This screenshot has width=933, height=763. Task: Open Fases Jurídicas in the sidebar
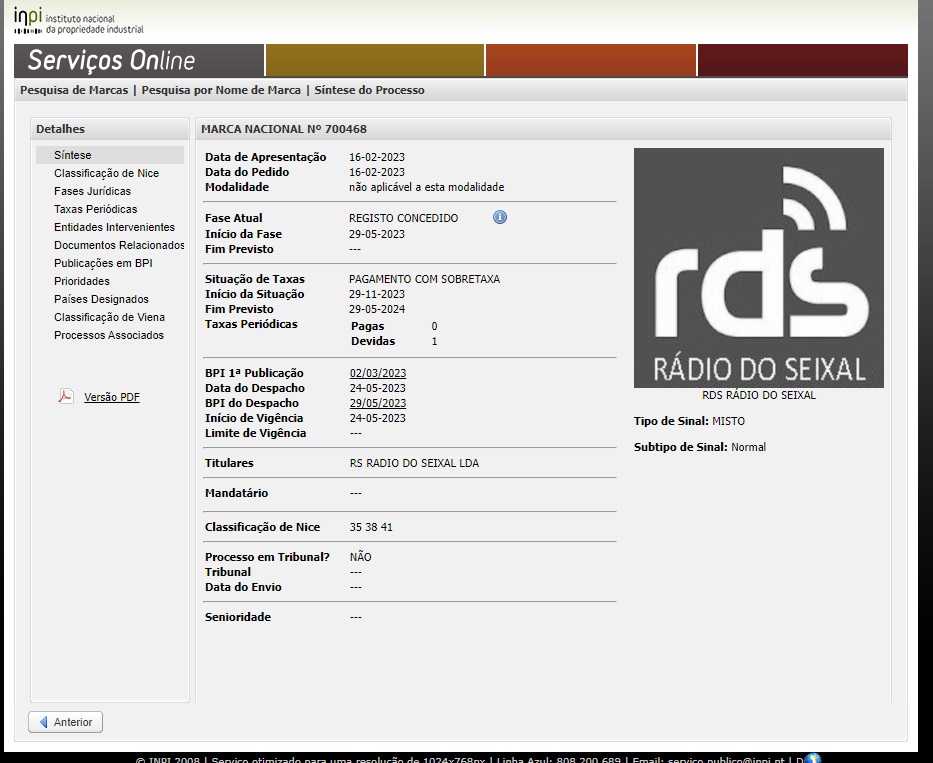[92, 191]
